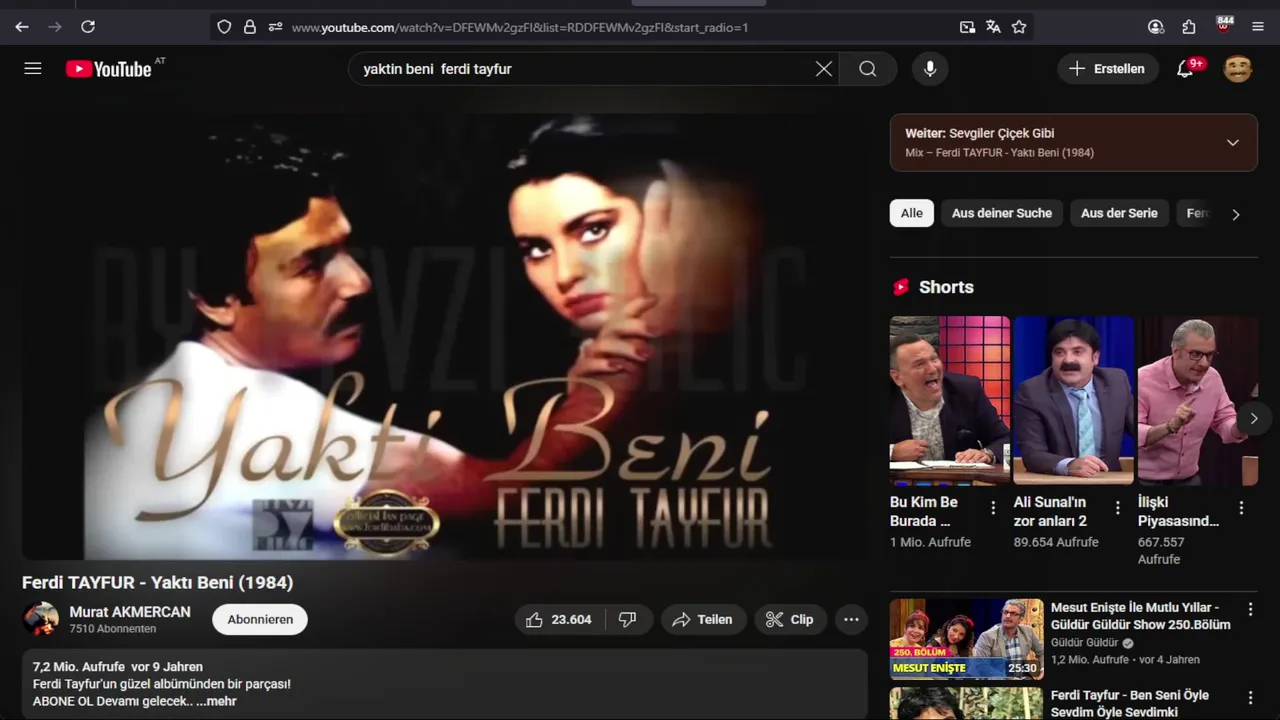The width and height of the screenshot is (1280, 720).
Task: Subscribe with the Abonnieren button
Action: (x=260, y=620)
